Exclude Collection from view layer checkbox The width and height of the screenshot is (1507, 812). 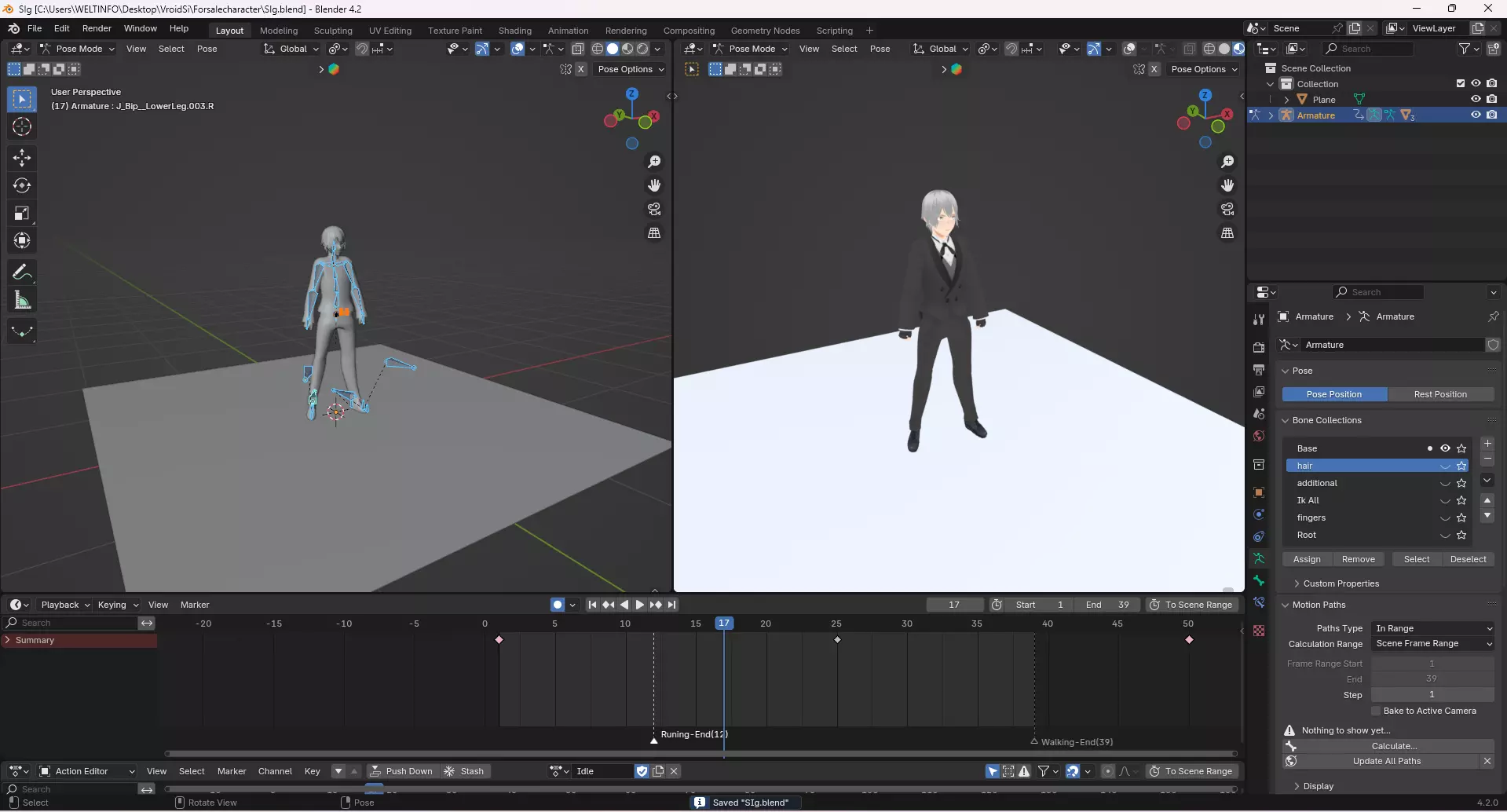[x=1461, y=83]
